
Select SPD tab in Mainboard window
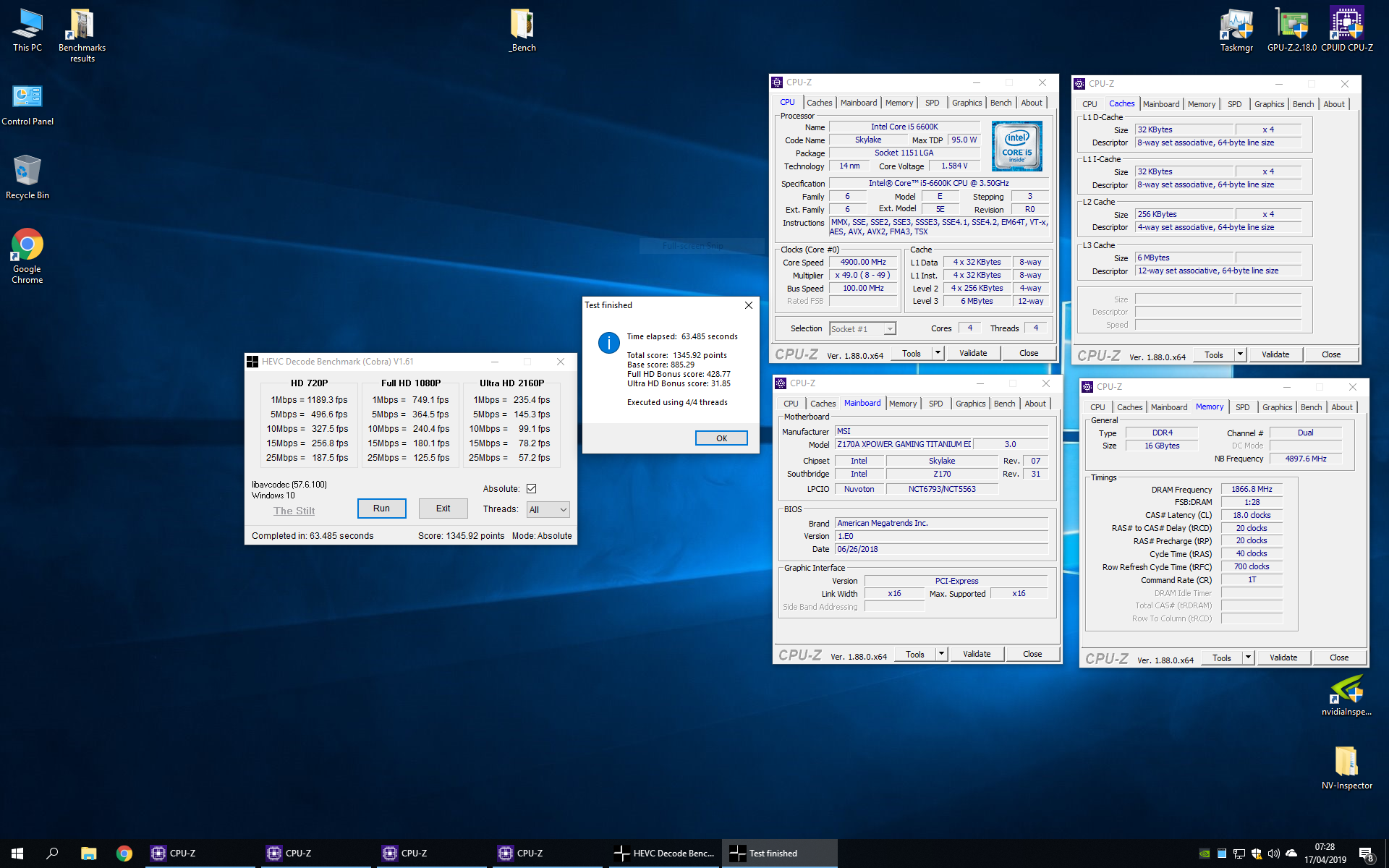point(935,404)
